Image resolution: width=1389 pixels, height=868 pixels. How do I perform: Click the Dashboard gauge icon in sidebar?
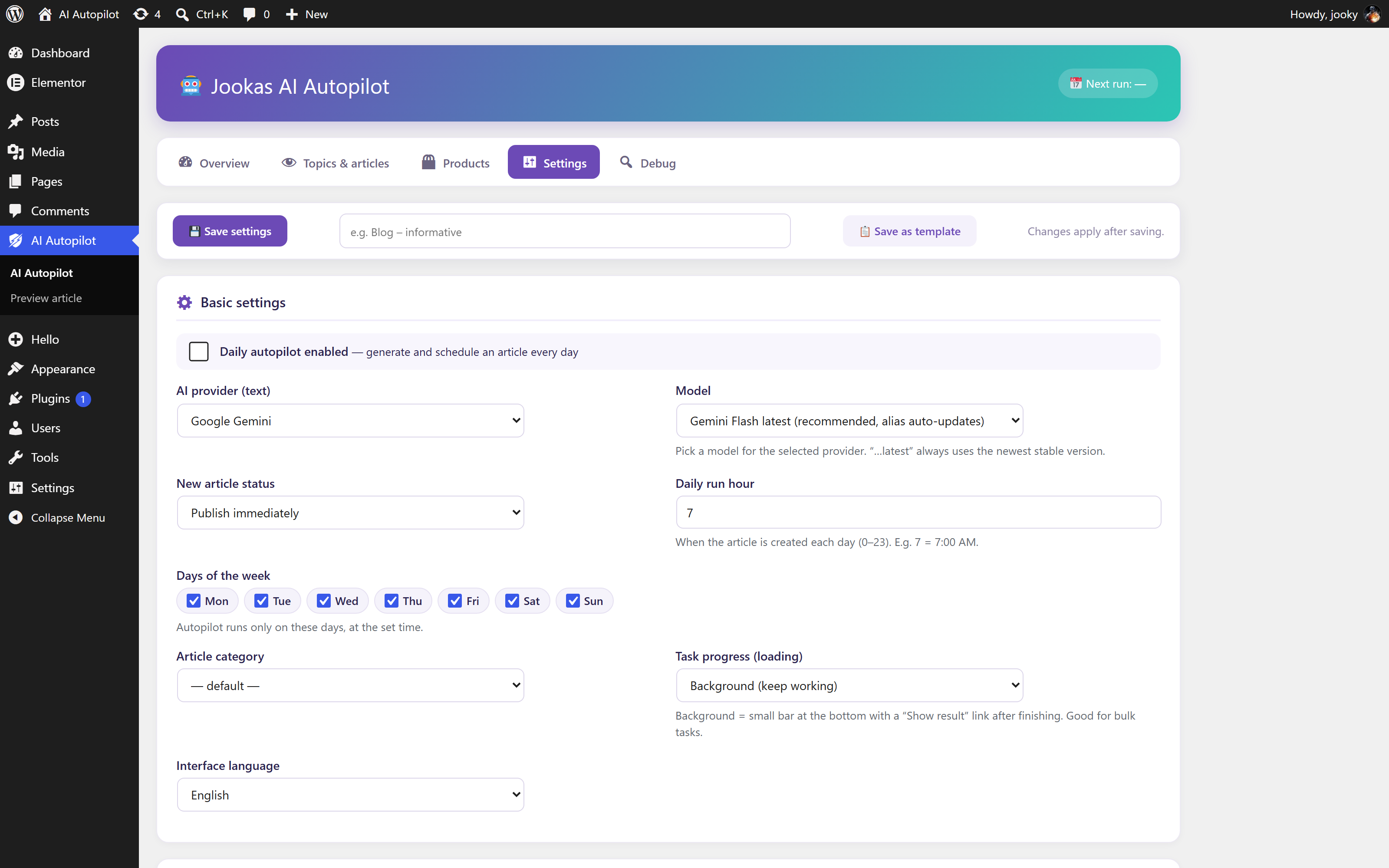[16, 53]
